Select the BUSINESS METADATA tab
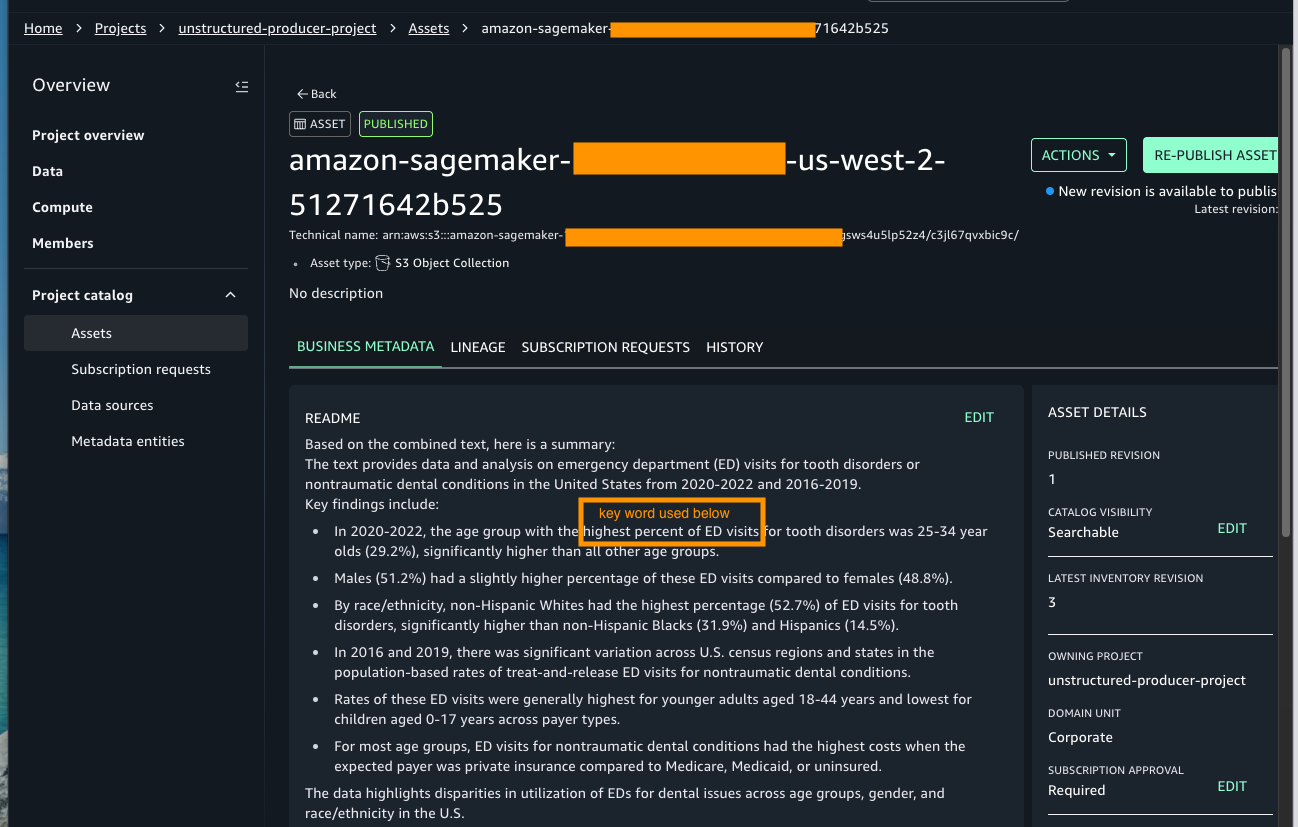This screenshot has height=827, width=1298. (365, 346)
